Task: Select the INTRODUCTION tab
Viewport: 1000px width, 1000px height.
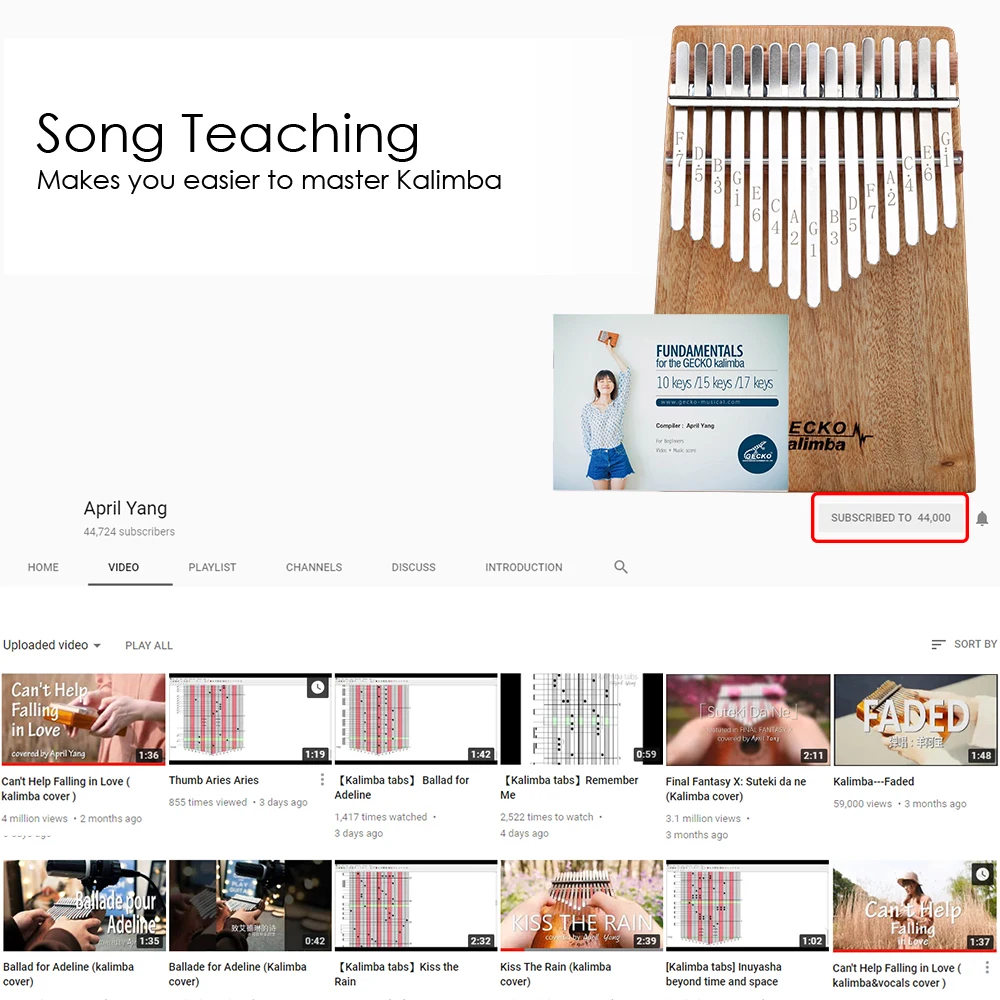Action: click(524, 567)
